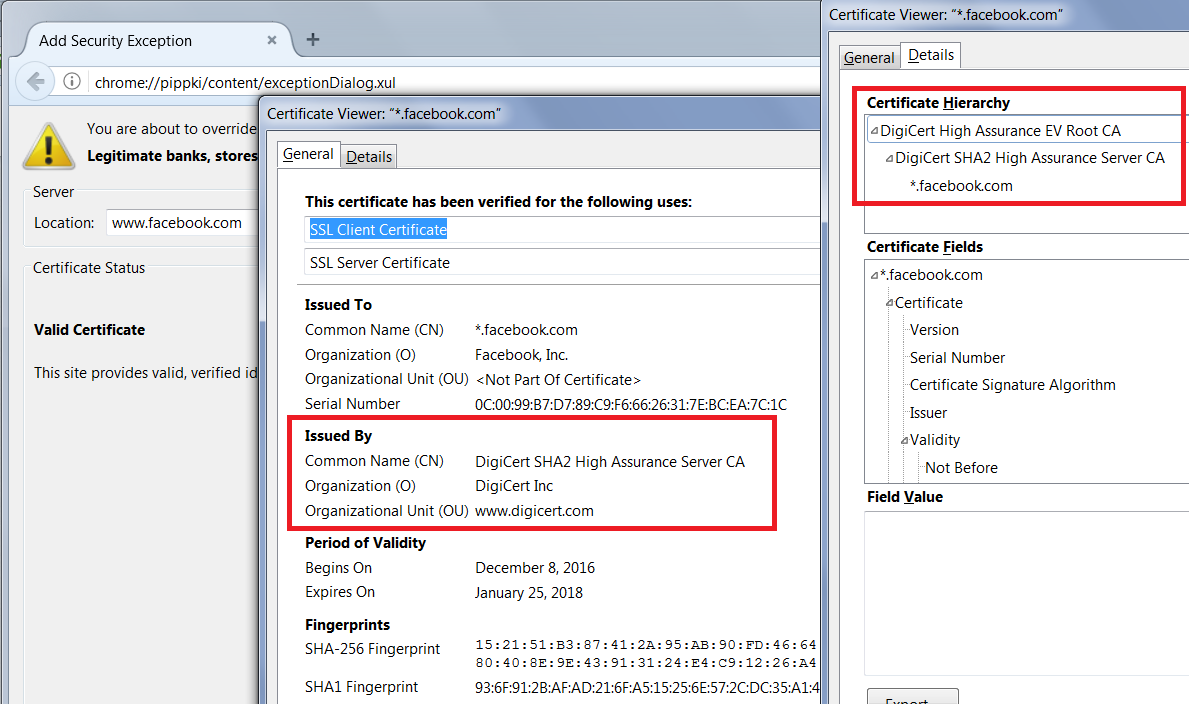Select *.facebook.com row in Certificate Fields
The height and width of the screenshot is (704, 1189).
(931, 275)
